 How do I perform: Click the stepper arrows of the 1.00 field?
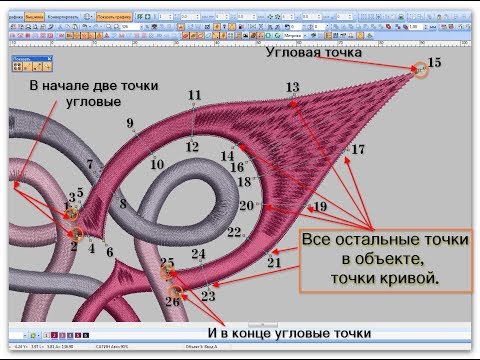pos(425,27)
